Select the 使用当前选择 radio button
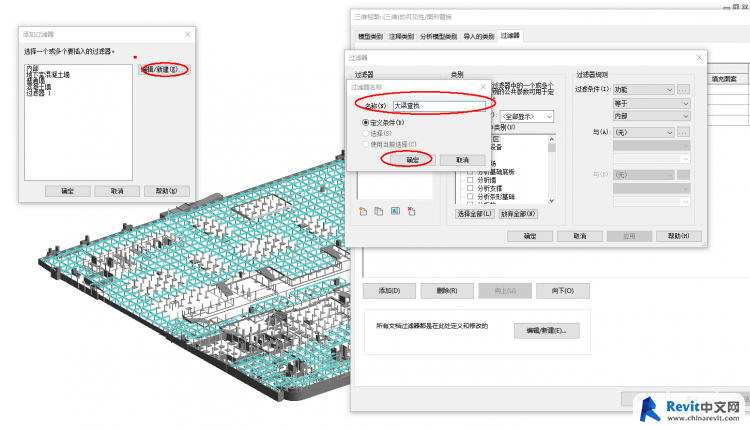This screenshot has width=750, height=430. 365,144
